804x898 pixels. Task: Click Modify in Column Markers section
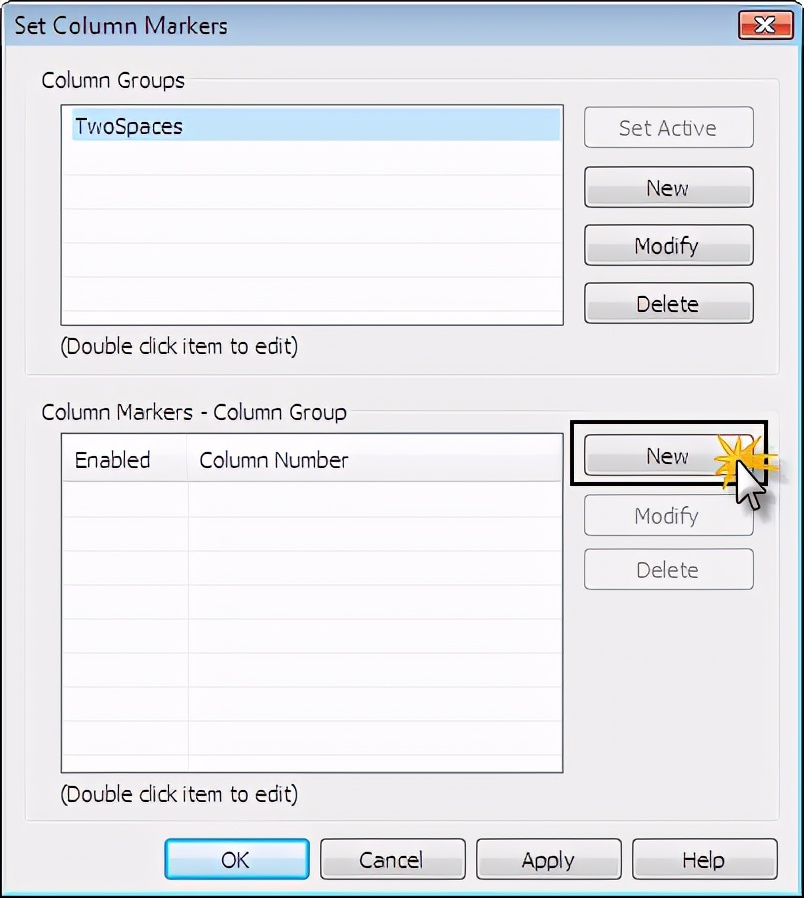pos(668,515)
